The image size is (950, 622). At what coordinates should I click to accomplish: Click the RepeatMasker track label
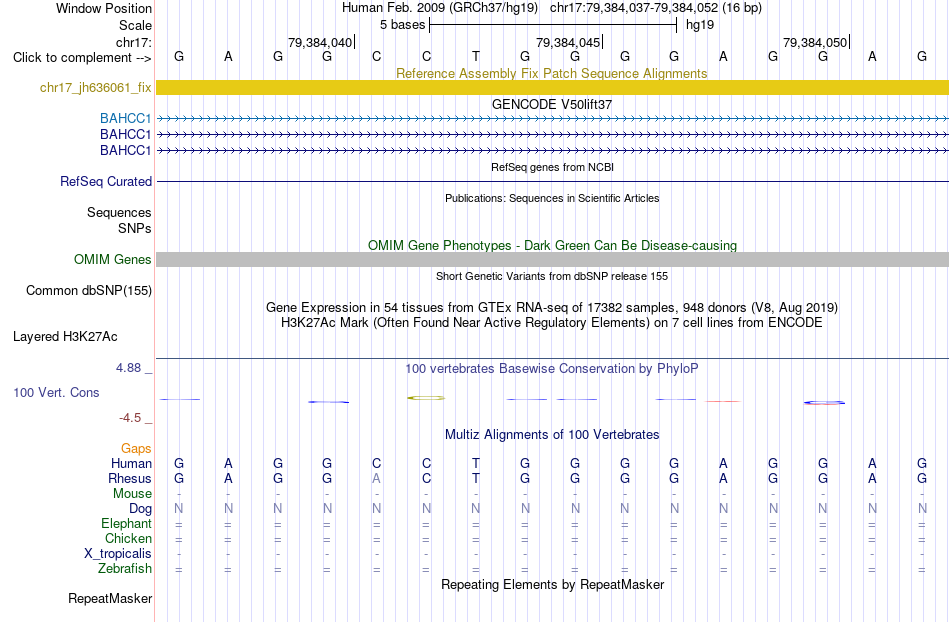[x=110, y=599]
